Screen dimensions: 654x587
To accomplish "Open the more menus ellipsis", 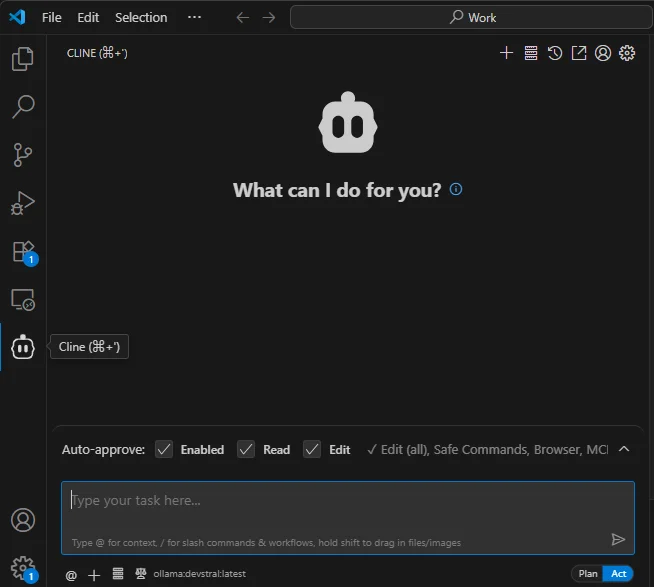I will click(194, 17).
